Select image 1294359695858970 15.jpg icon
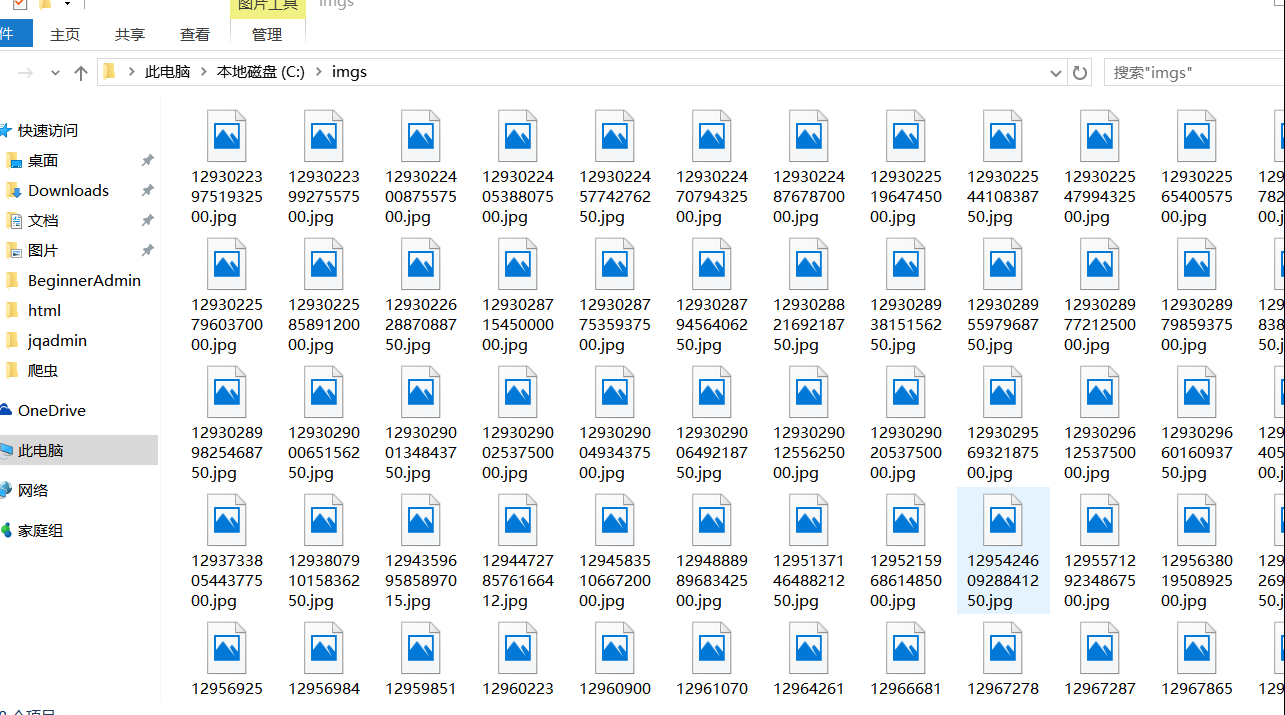Viewport: 1285px width, 715px height. click(421, 520)
